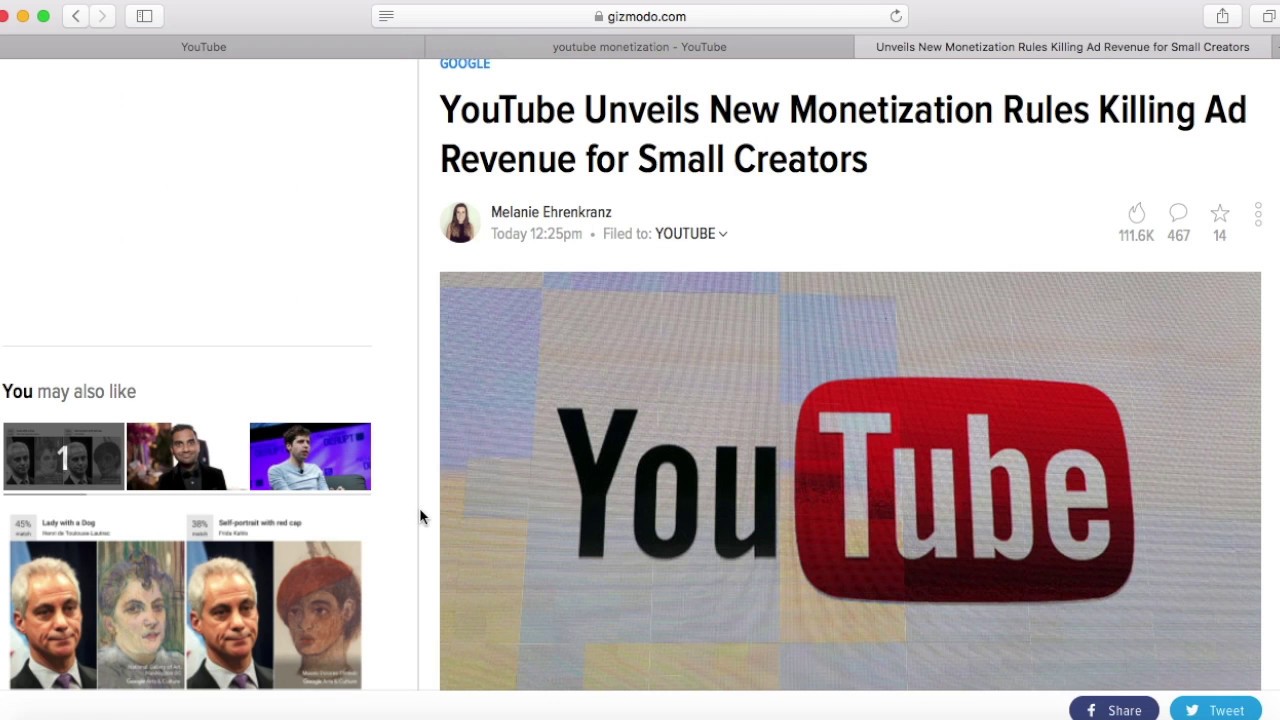Open second recommended thumbnail with smiling man
Image resolution: width=1280 pixels, height=720 pixels.
tap(187, 456)
